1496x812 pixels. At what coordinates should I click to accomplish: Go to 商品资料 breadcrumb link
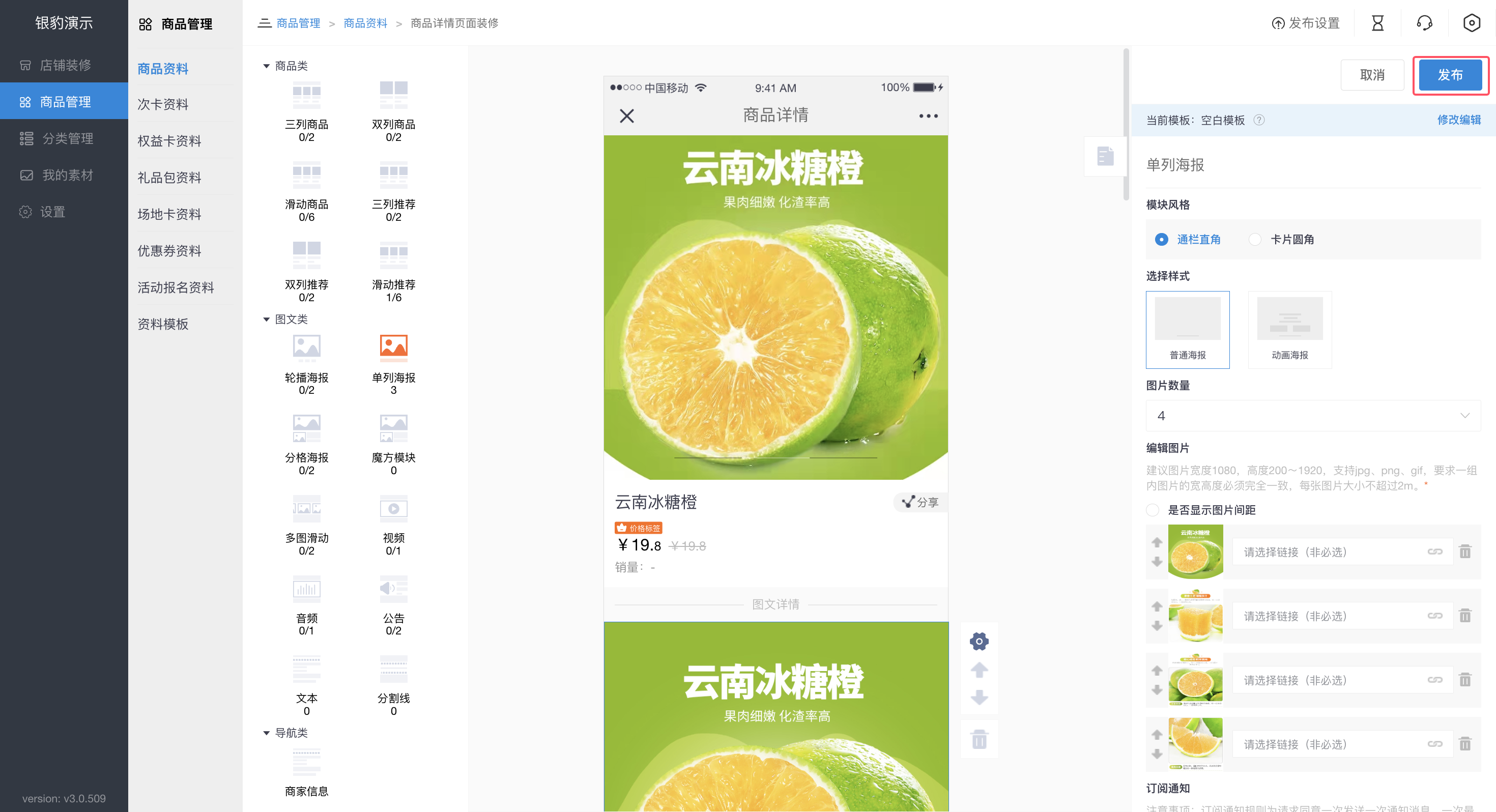(365, 23)
